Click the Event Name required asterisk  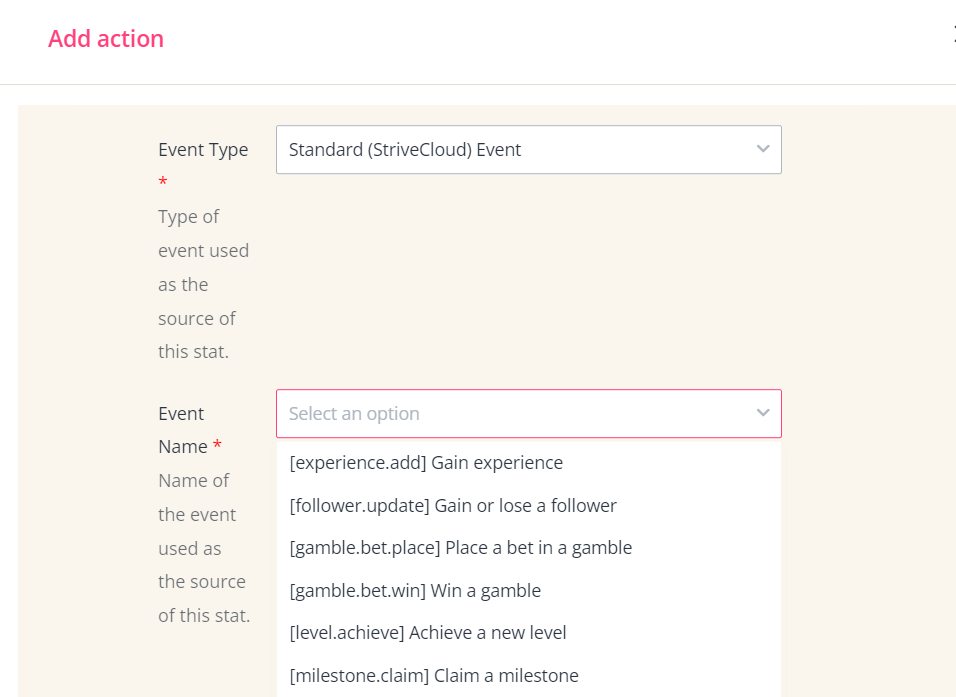tap(217, 446)
